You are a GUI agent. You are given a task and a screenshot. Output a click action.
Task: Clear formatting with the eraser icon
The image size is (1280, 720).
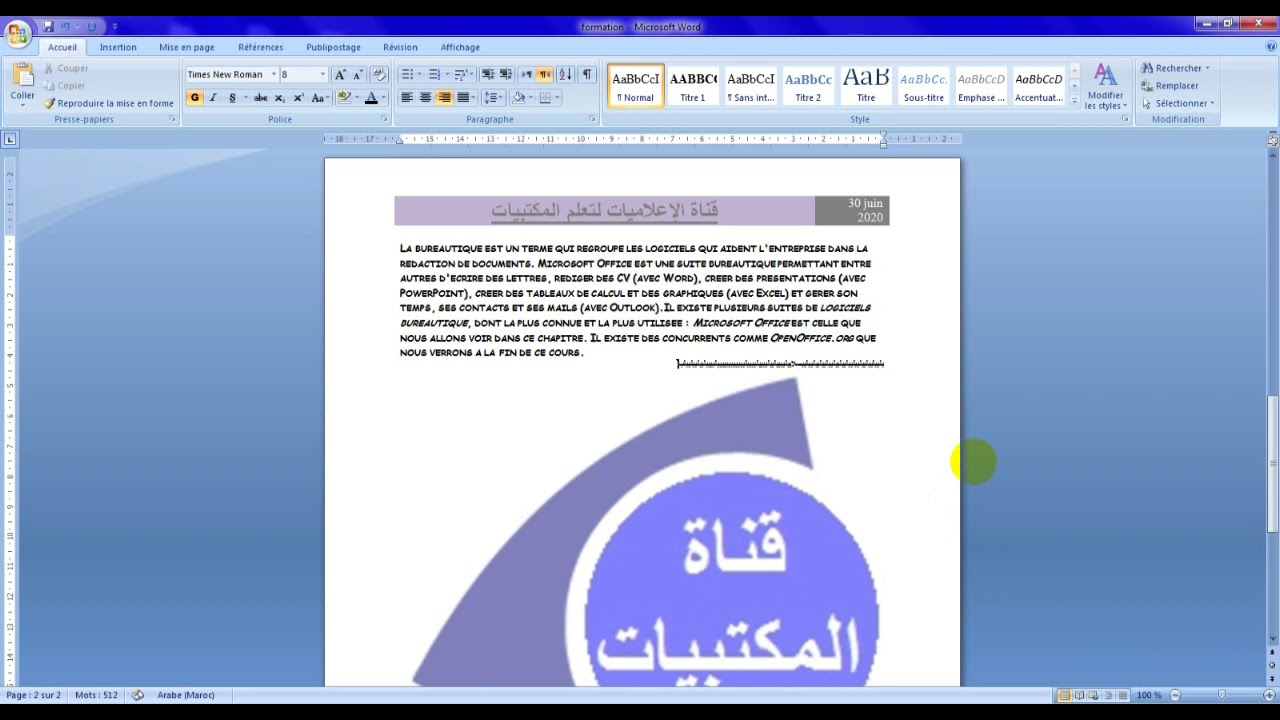pos(379,74)
